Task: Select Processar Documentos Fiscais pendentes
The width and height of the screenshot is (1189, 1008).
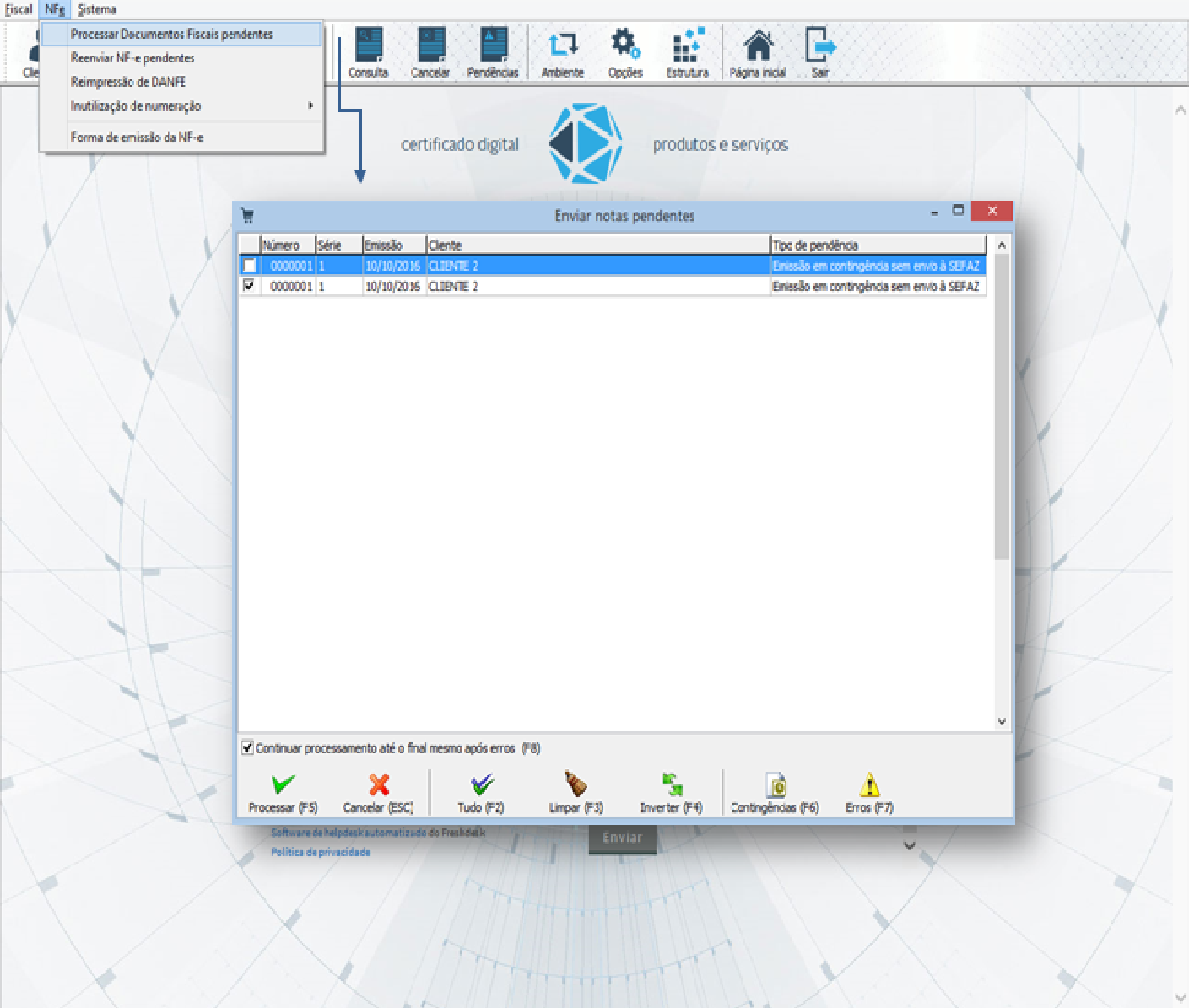Action: click(181, 34)
